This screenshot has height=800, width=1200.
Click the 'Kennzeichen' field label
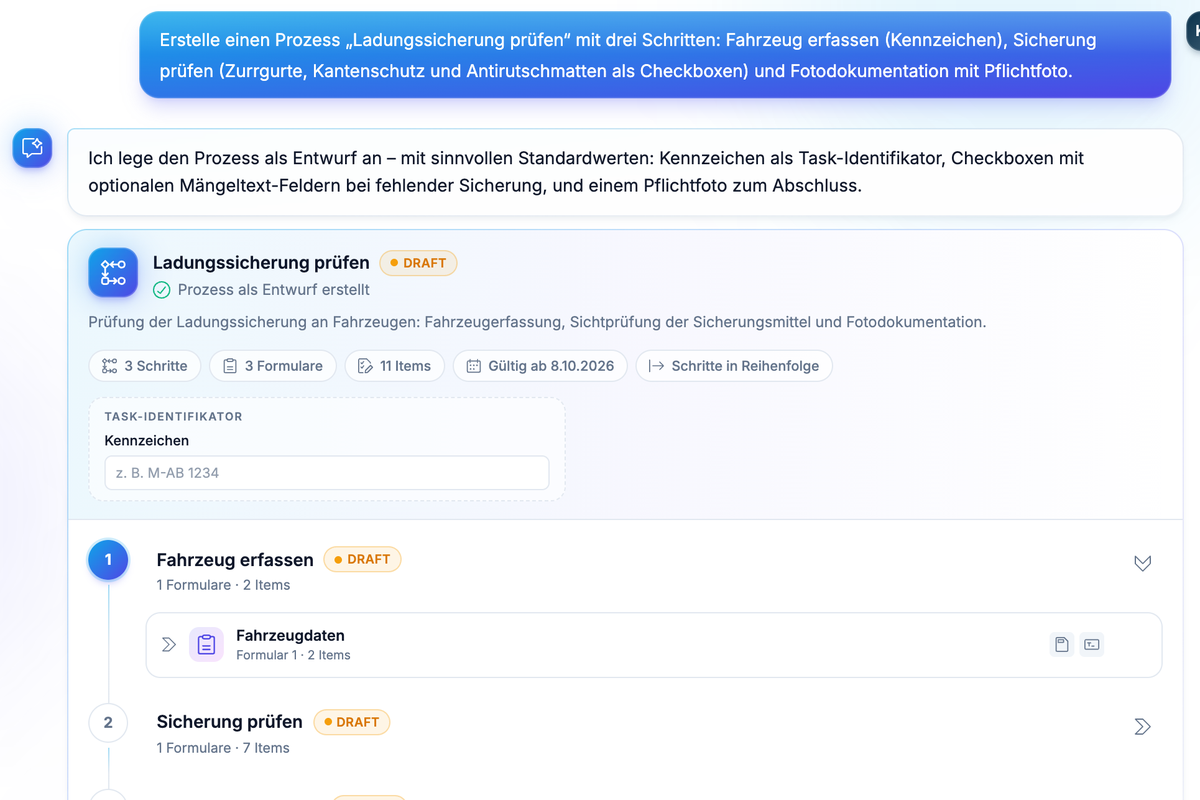click(x=147, y=440)
